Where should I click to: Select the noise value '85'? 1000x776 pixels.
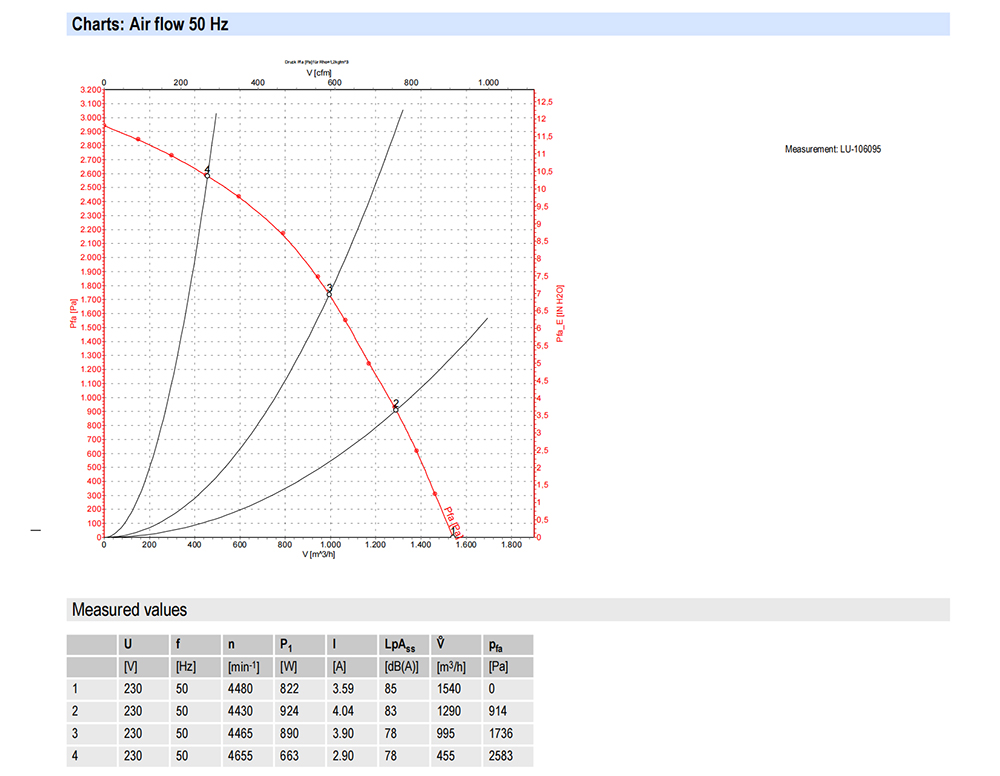(x=390, y=689)
